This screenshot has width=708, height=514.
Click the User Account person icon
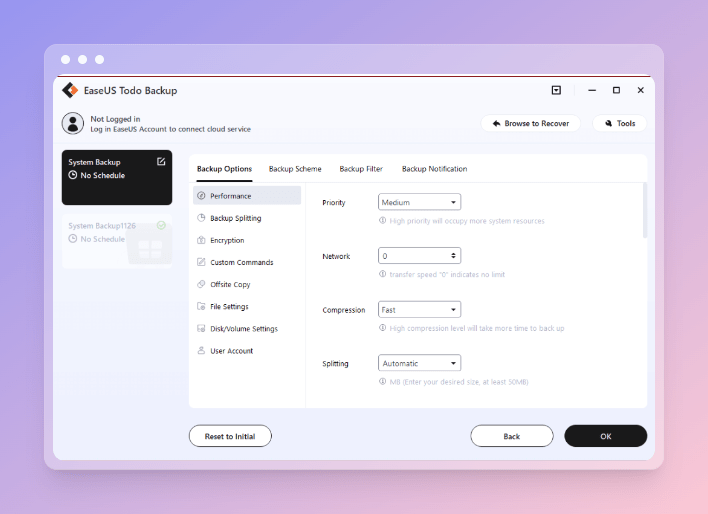pos(201,350)
